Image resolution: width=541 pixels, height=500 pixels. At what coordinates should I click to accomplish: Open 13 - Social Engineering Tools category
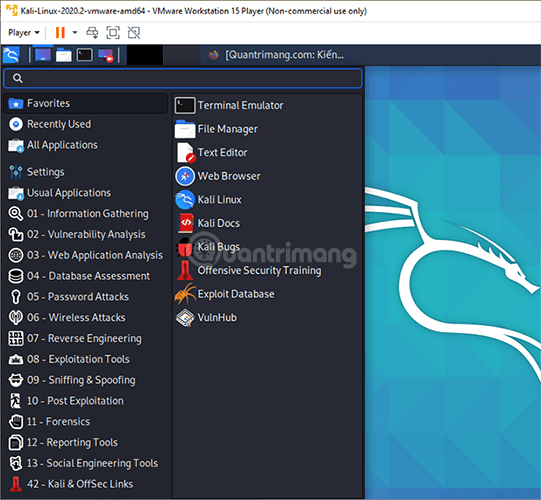click(86, 463)
